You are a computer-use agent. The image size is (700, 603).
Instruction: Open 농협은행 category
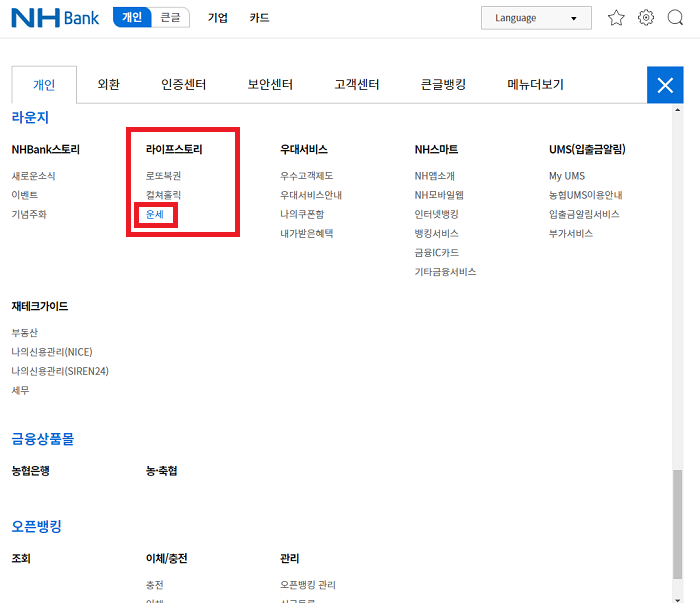[30, 471]
